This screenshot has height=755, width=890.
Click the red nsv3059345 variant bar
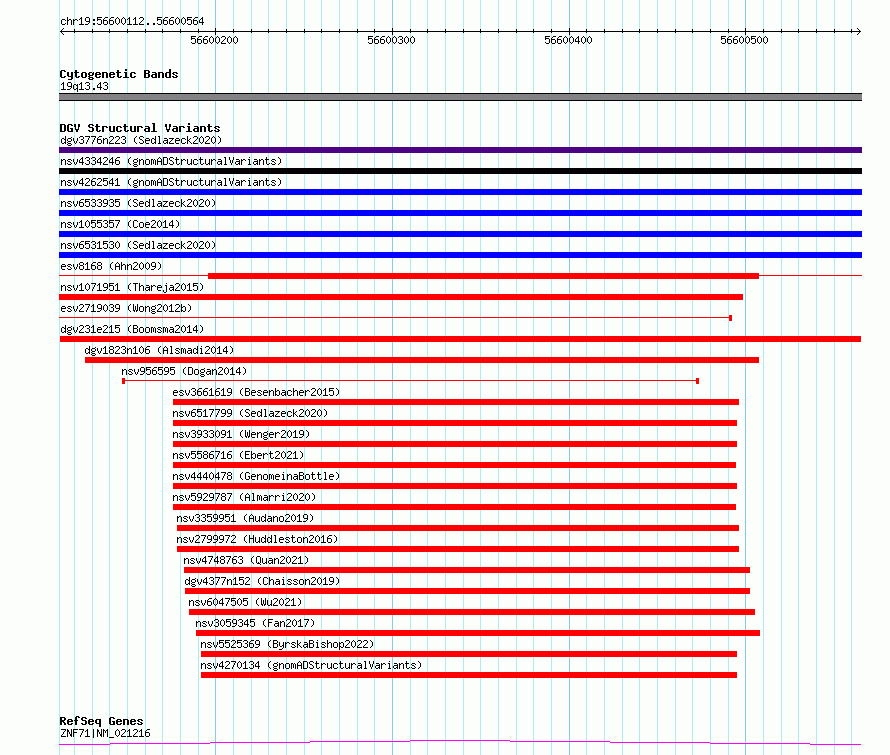[x=478, y=633]
